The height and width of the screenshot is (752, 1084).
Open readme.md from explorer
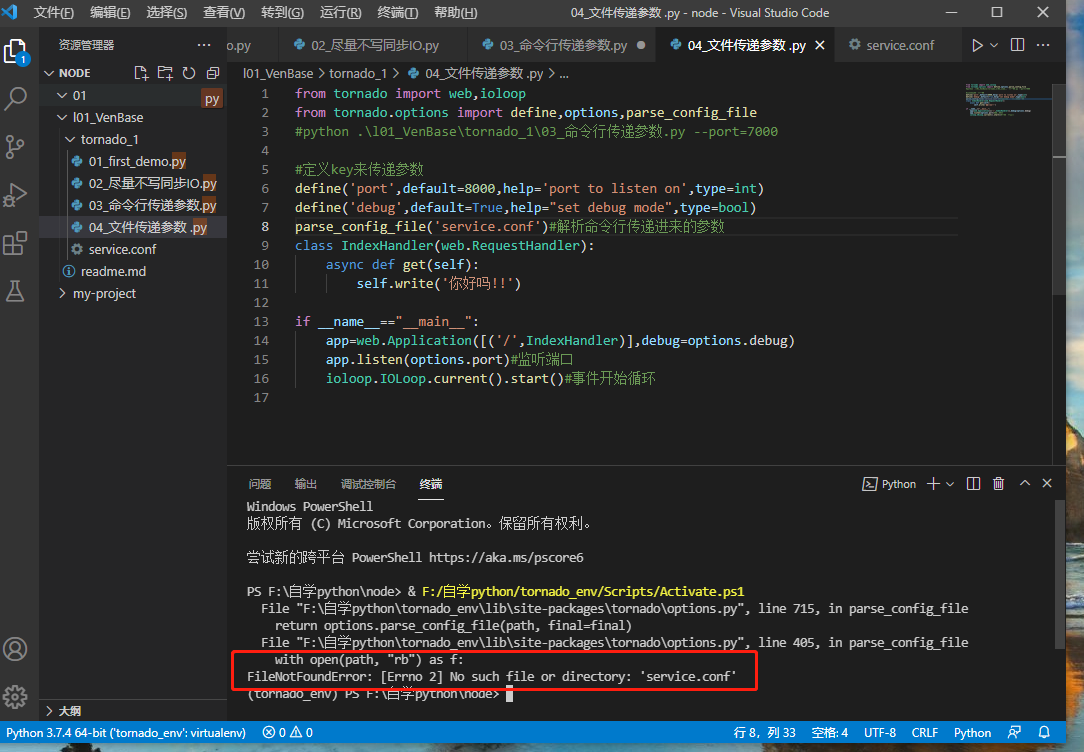pyautogui.click(x=133, y=272)
